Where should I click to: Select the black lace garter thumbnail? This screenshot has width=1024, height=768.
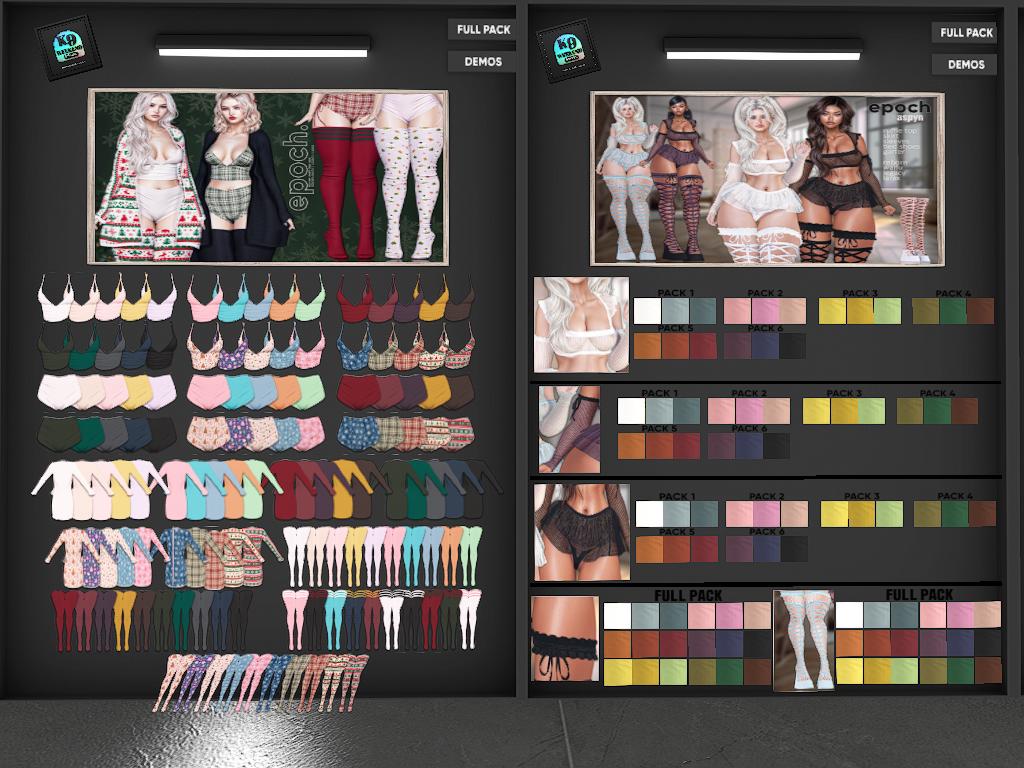click(x=564, y=639)
